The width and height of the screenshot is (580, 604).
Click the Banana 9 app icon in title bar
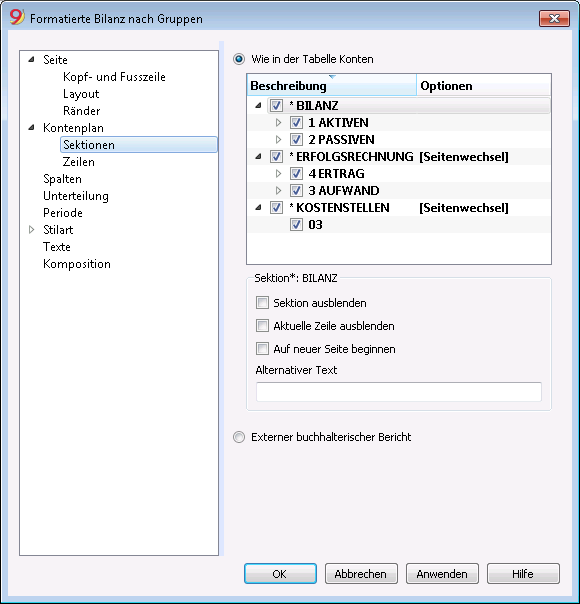click(x=17, y=17)
